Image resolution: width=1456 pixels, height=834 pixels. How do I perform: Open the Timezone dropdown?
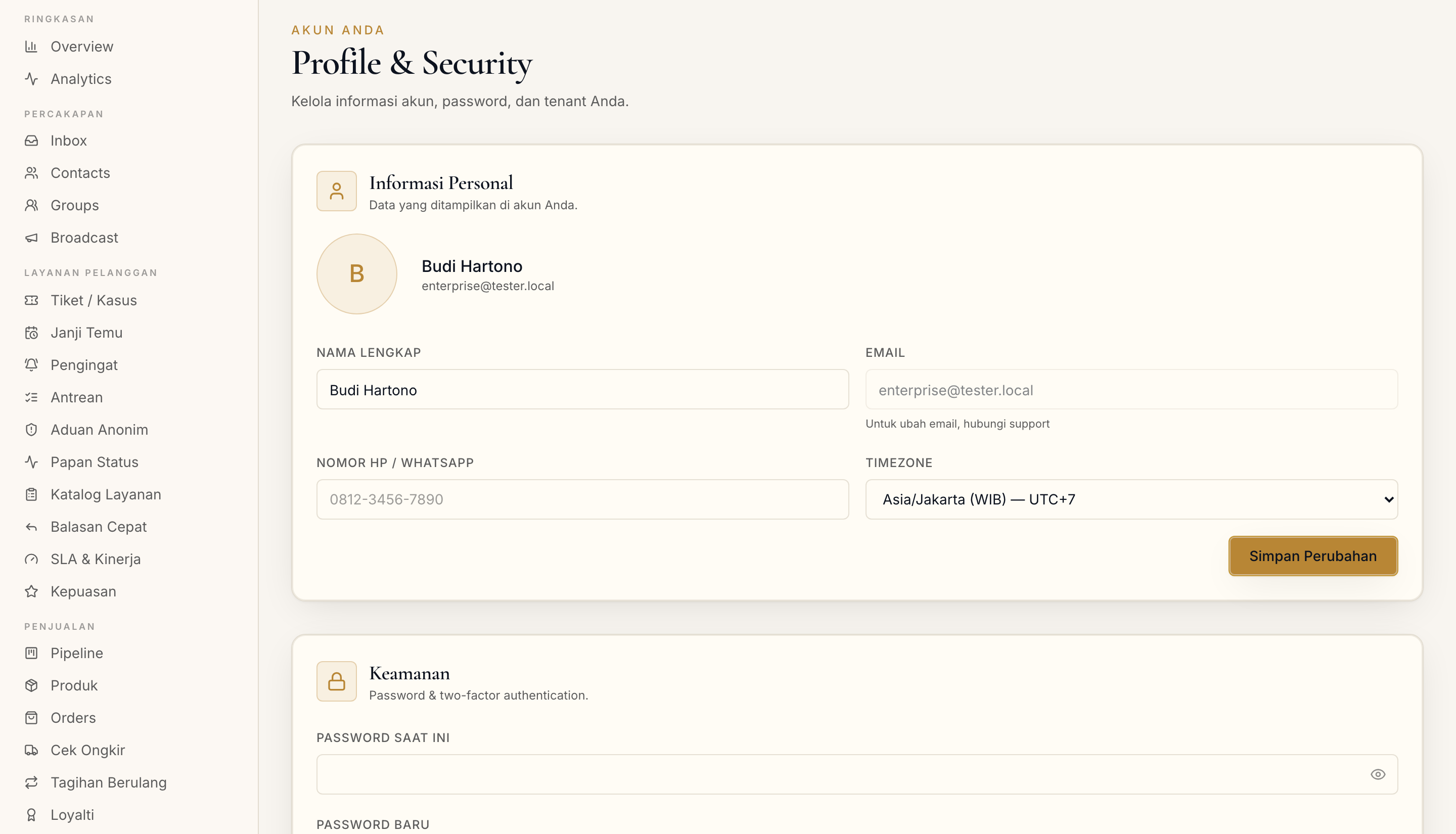[x=1132, y=499]
